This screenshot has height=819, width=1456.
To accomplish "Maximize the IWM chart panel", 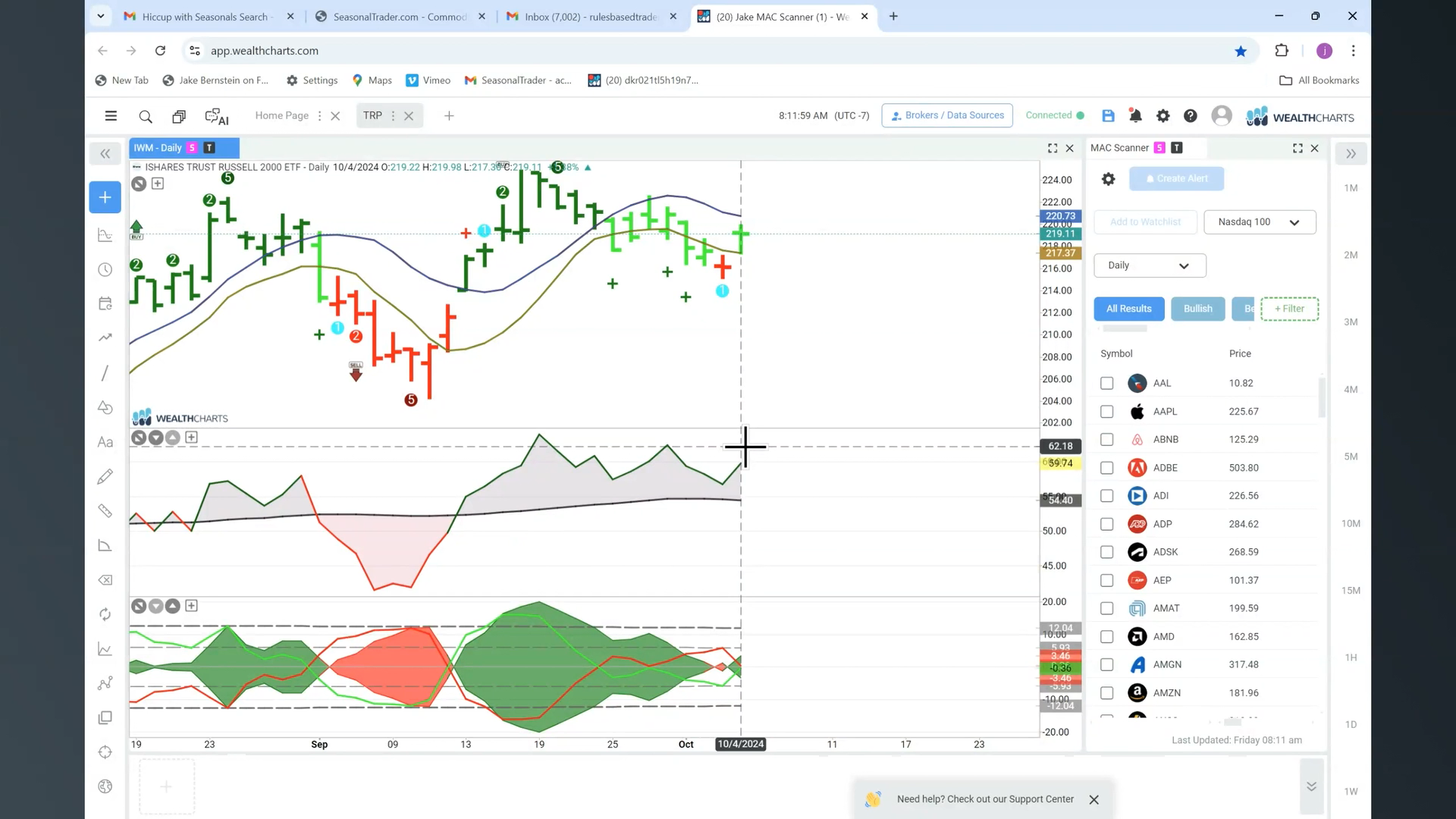I will click(1053, 149).
